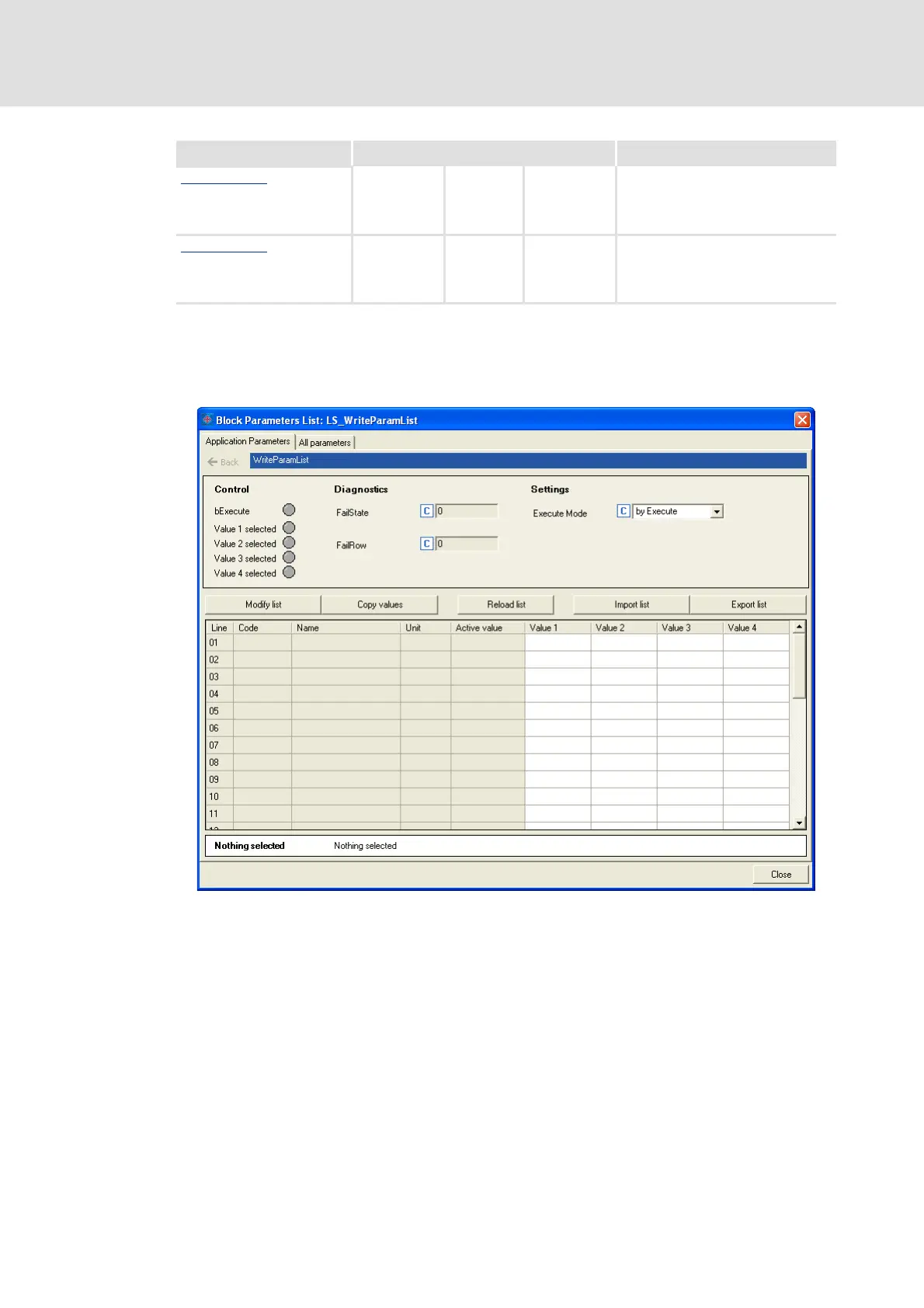
Task: Toggle the Value 1 selected indicator
Action: click(289, 528)
